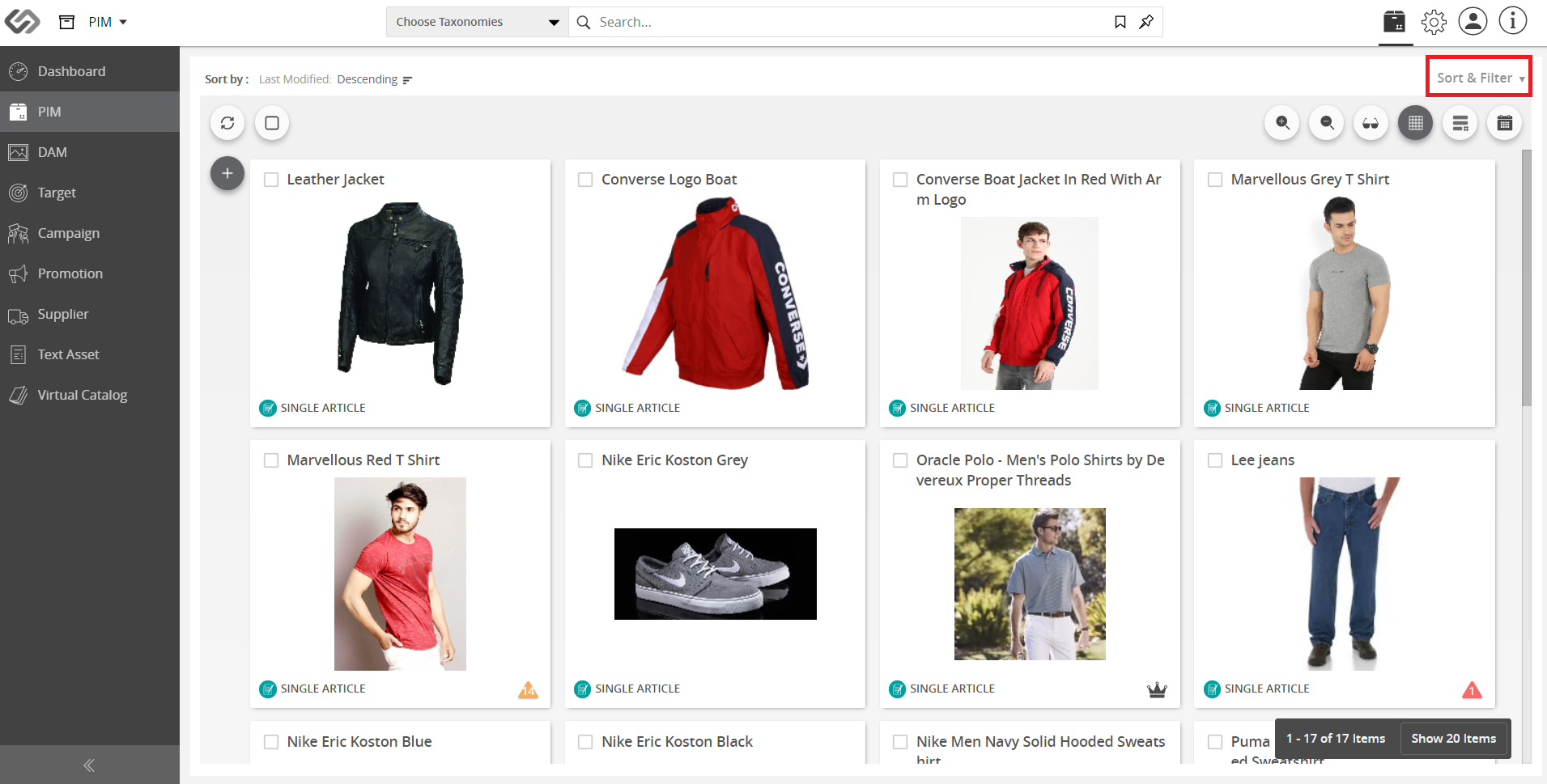Open the PIM module dropdown
The height and width of the screenshot is (784, 1547).
(x=108, y=22)
